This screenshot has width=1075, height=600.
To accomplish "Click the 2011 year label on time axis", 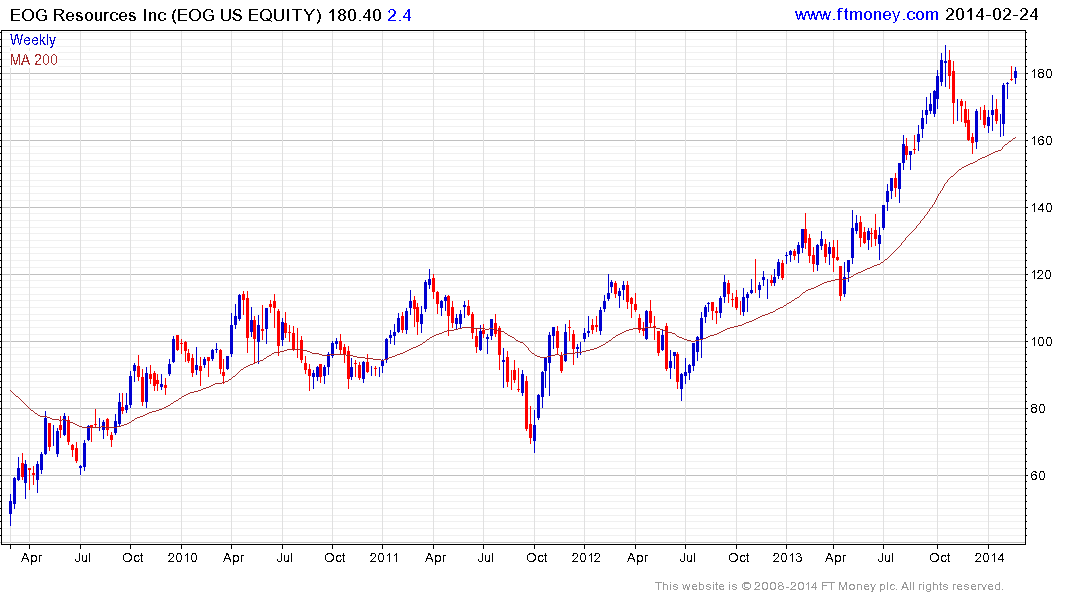I will [x=383, y=557].
